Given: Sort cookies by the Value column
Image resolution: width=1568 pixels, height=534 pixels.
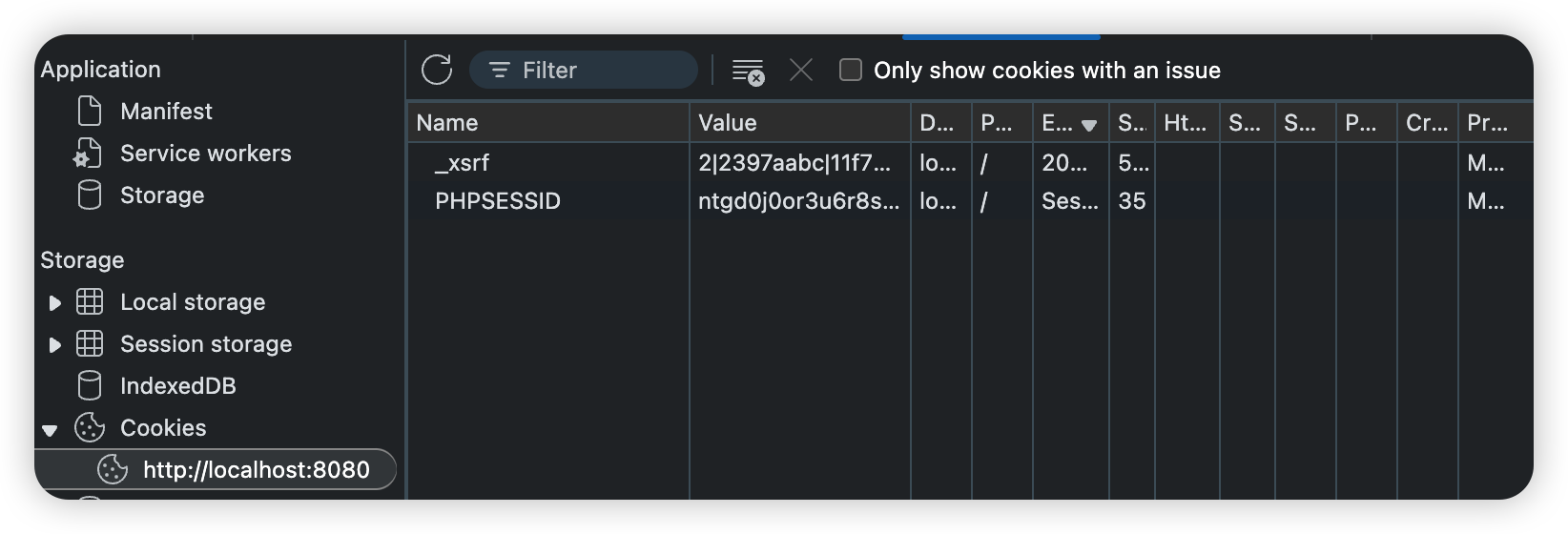Looking at the screenshot, I should coord(799,122).
